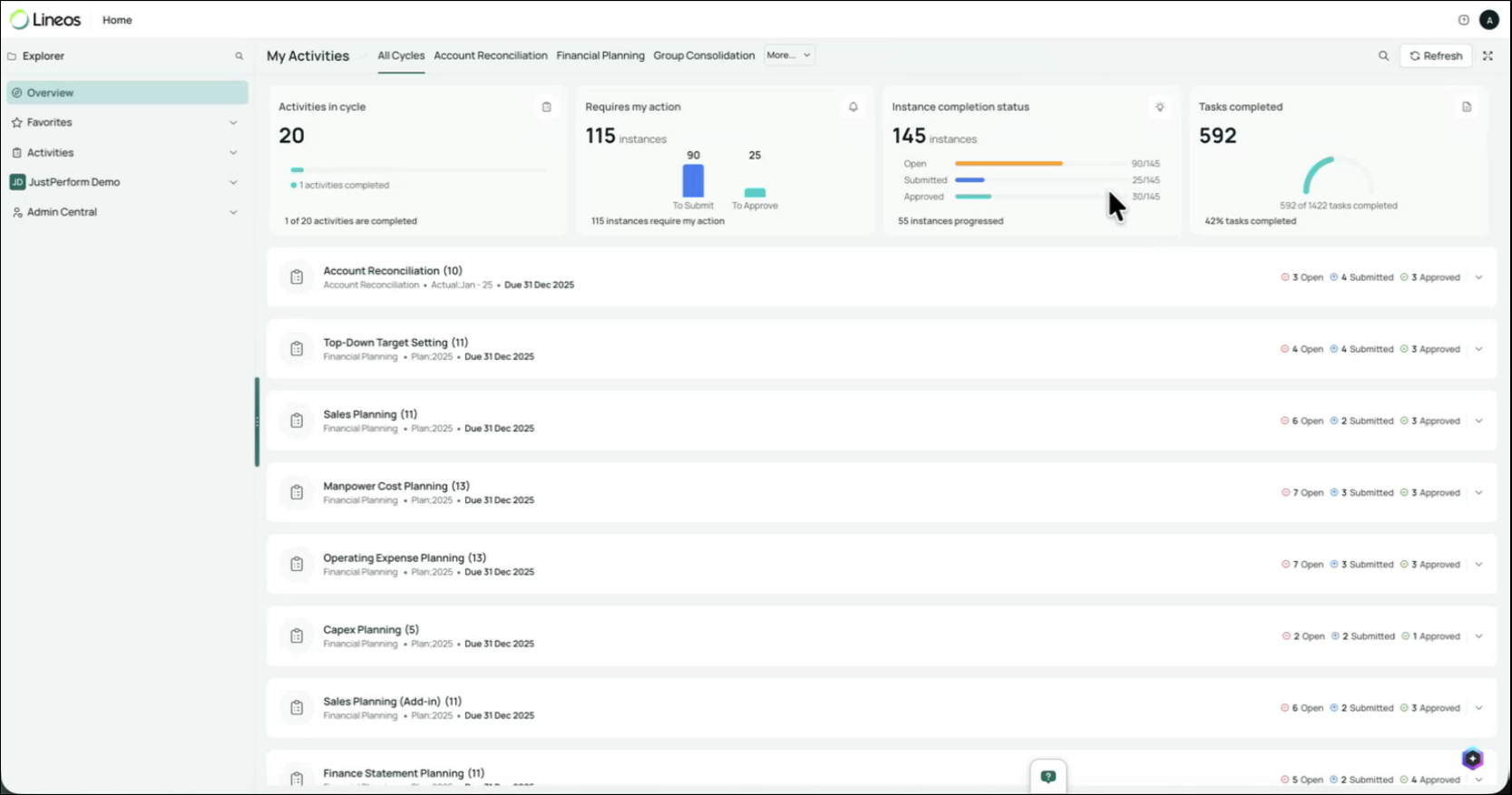Screen dimensions: 1512x795
Task: Select the All Cycles tab
Action: 401,55
